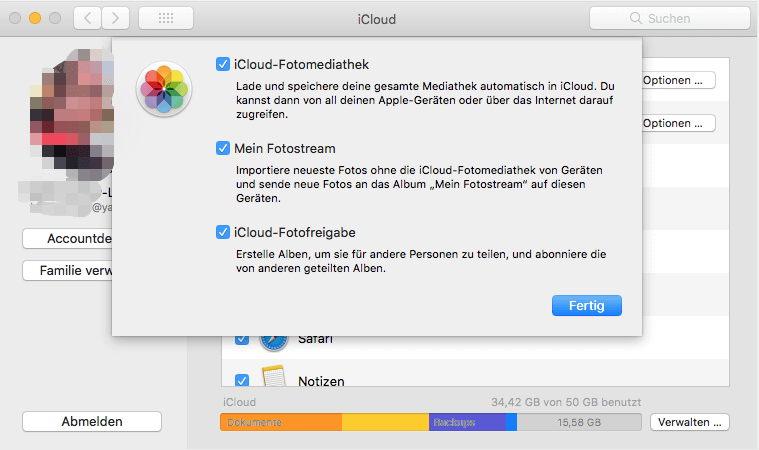Open Verwalten storage management

click(x=690, y=422)
